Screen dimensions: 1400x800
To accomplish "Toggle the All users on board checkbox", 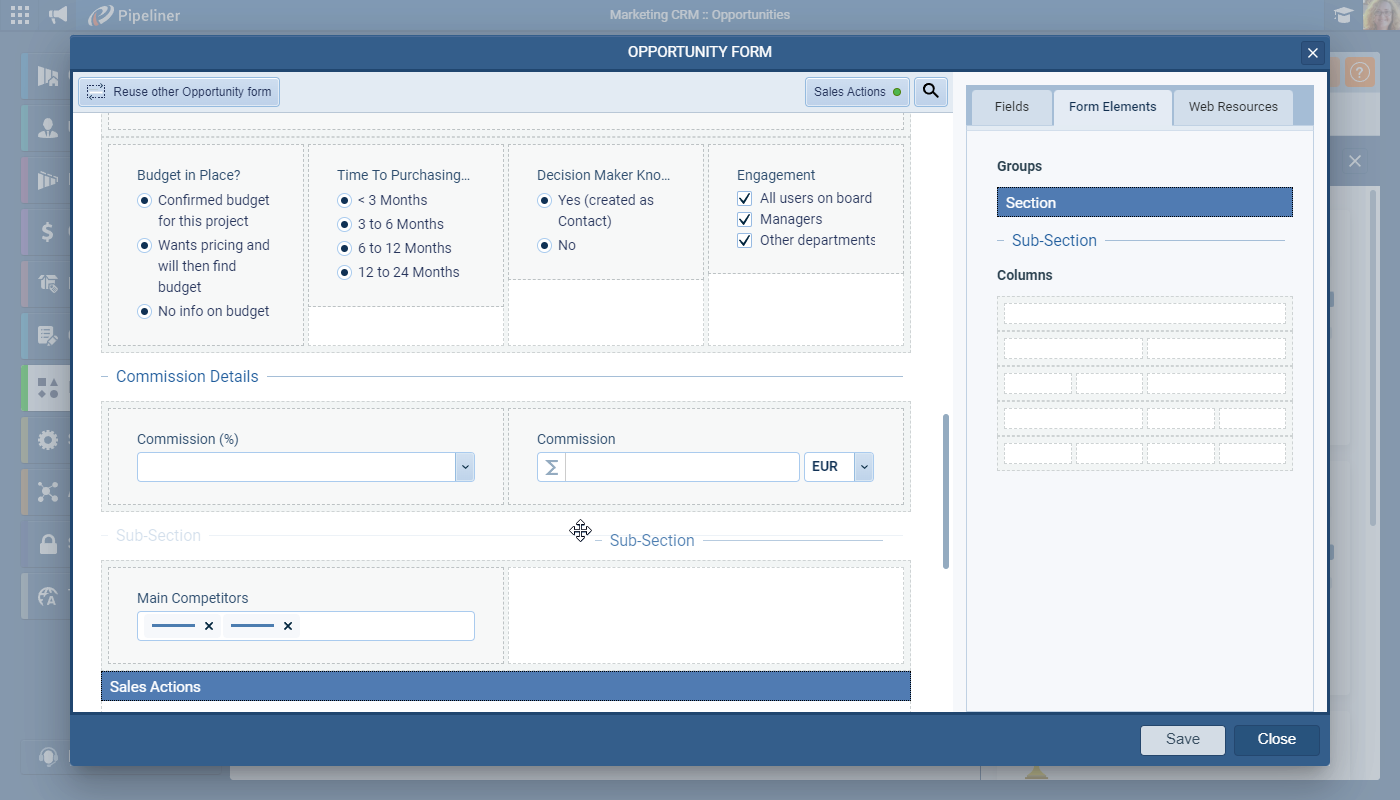I will pyautogui.click(x=744, y=198).
